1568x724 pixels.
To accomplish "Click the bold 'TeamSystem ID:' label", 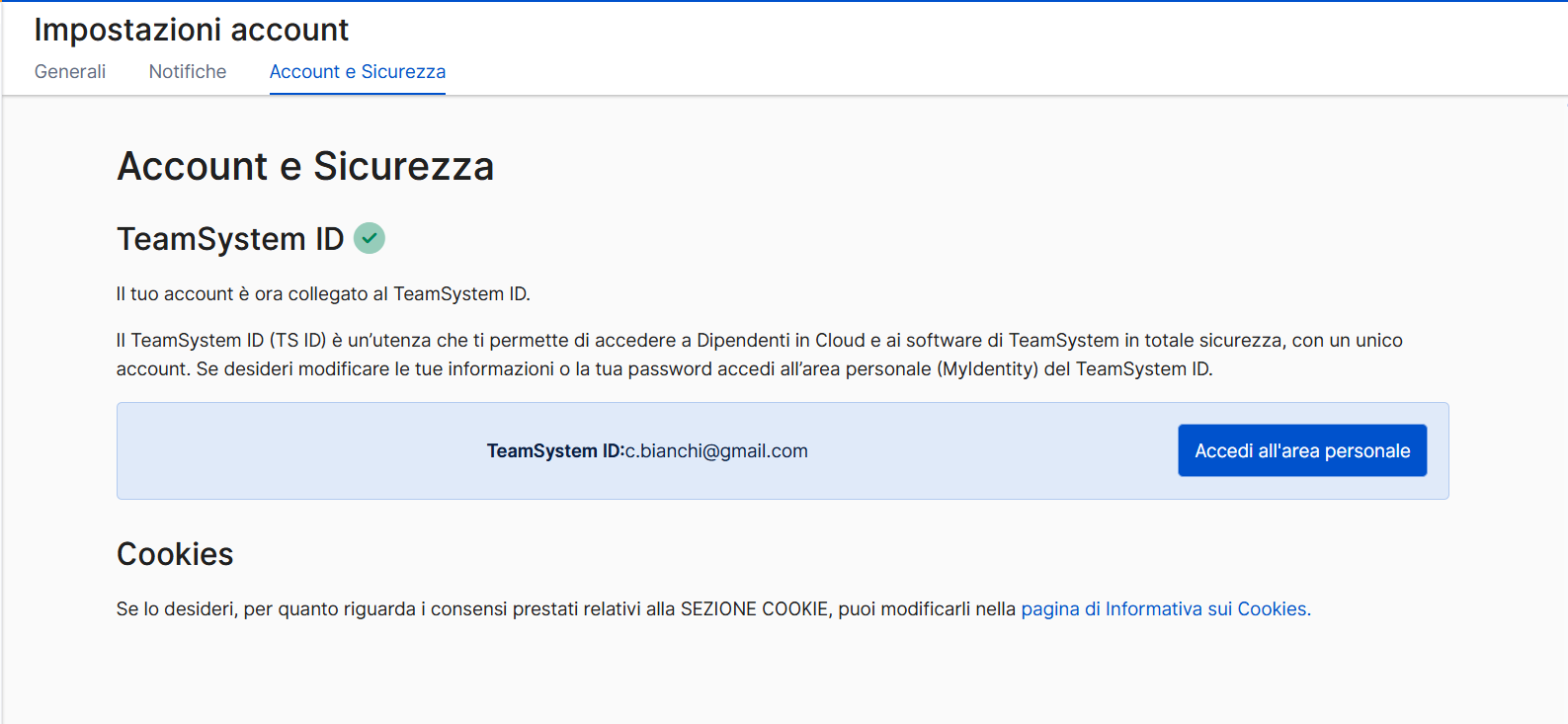I will coord(554,451).
